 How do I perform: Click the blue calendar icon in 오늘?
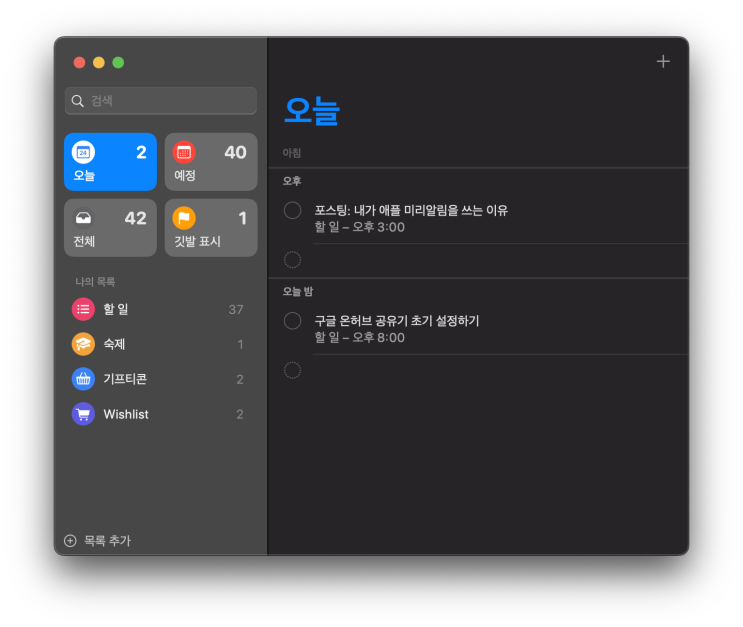pyautogui.click(x=83, y=153)
